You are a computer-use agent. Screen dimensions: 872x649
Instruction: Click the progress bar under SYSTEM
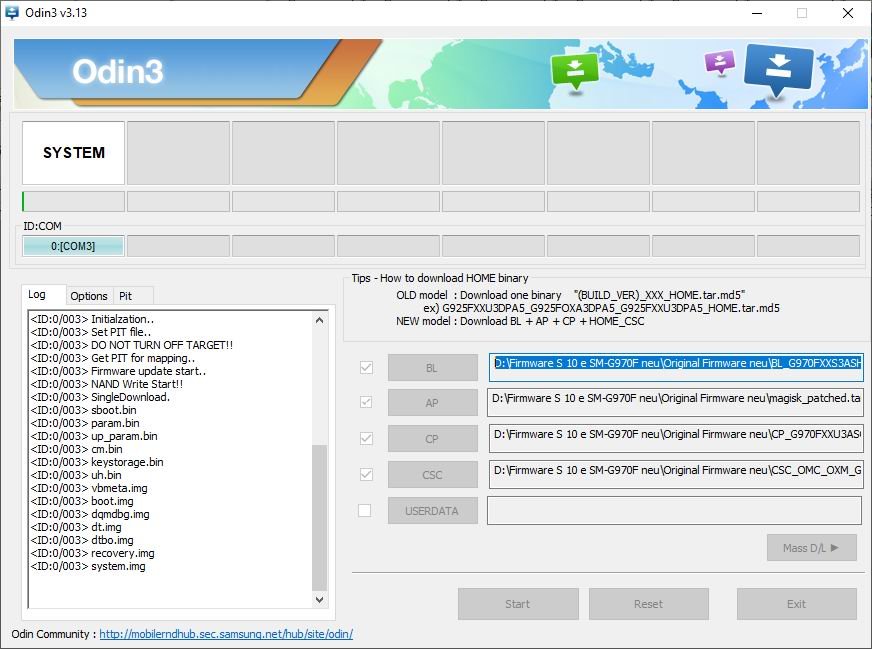tap(73, 201)
